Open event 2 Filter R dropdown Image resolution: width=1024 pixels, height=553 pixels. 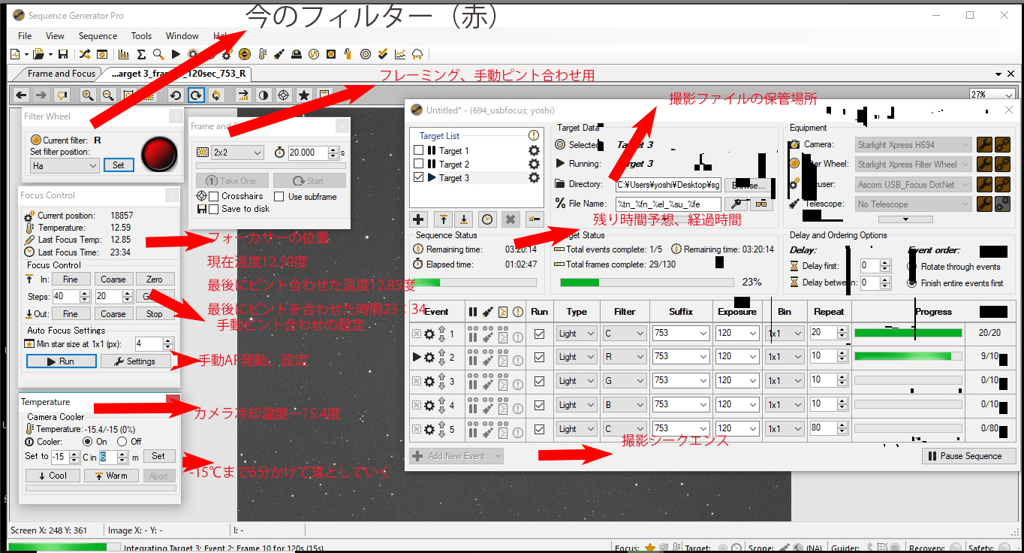[624, 357]
